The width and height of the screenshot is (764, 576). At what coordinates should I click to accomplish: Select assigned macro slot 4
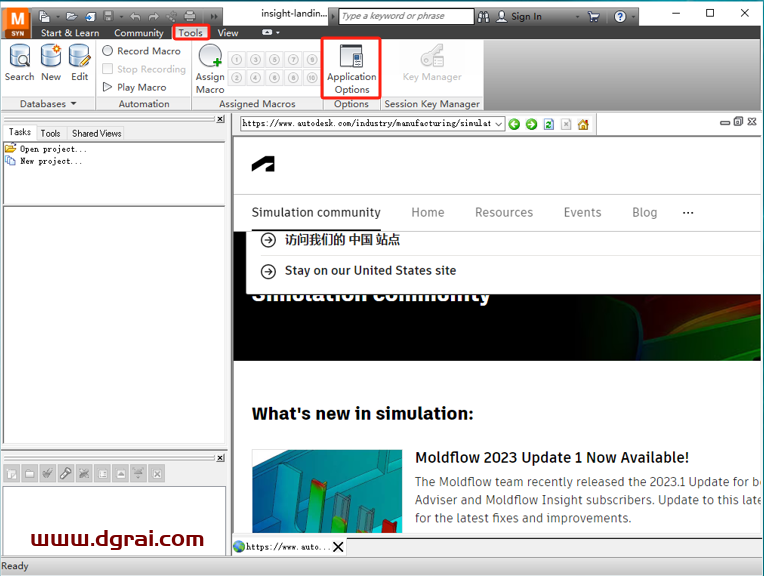(x=255, y=78)
